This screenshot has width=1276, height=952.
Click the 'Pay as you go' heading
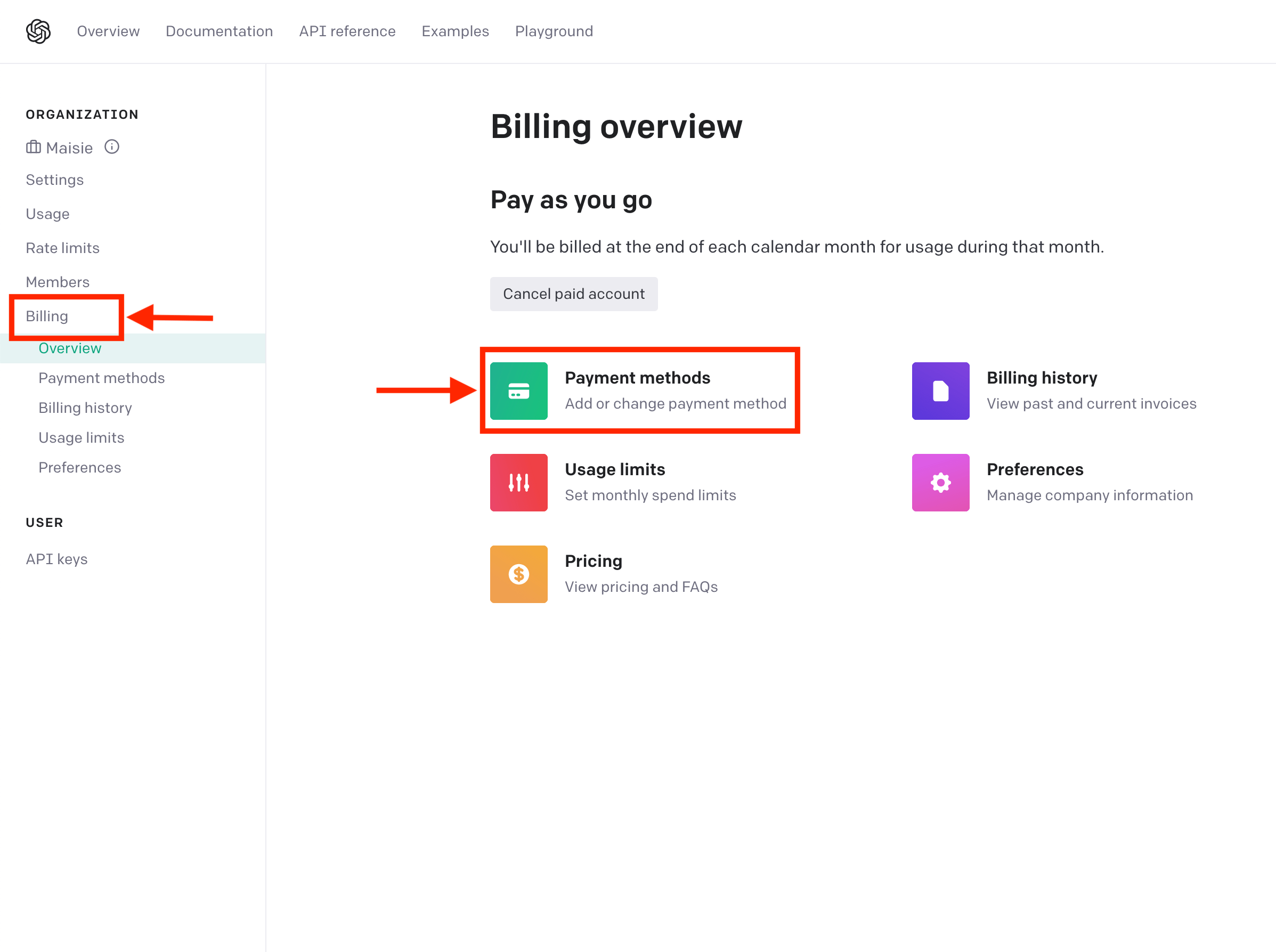[x=571, y=200]
